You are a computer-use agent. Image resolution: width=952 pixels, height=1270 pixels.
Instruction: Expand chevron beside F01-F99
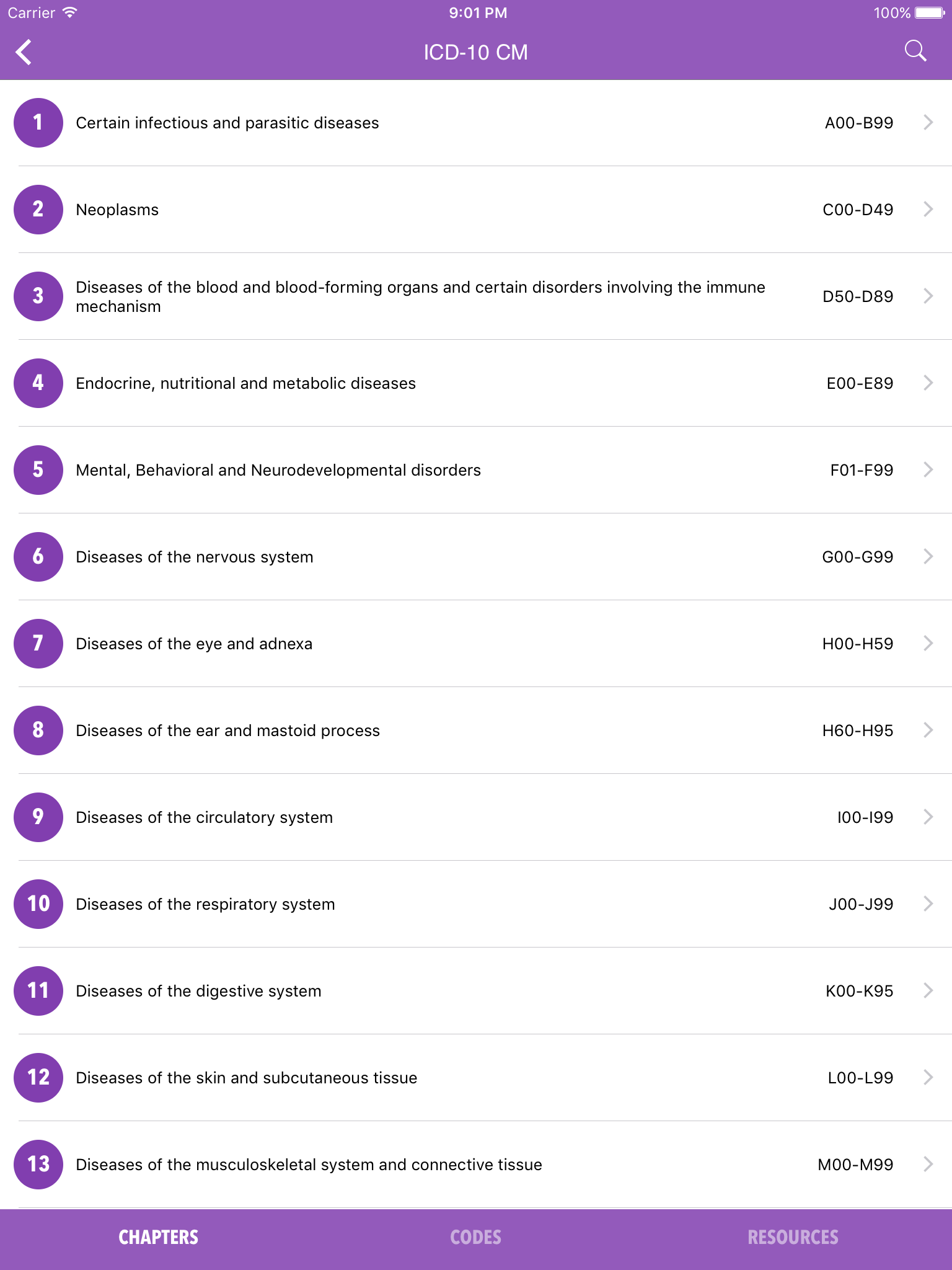[928, 469]
